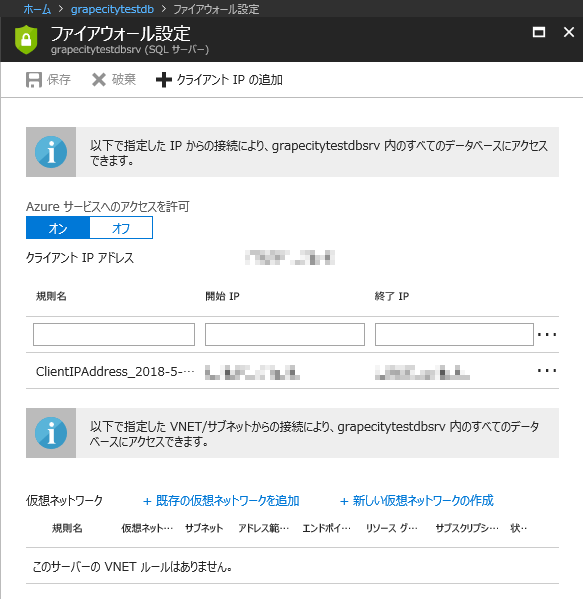Maximize the firewall settings blade
This screenshot has width=583, height=599.
point(539,32)
